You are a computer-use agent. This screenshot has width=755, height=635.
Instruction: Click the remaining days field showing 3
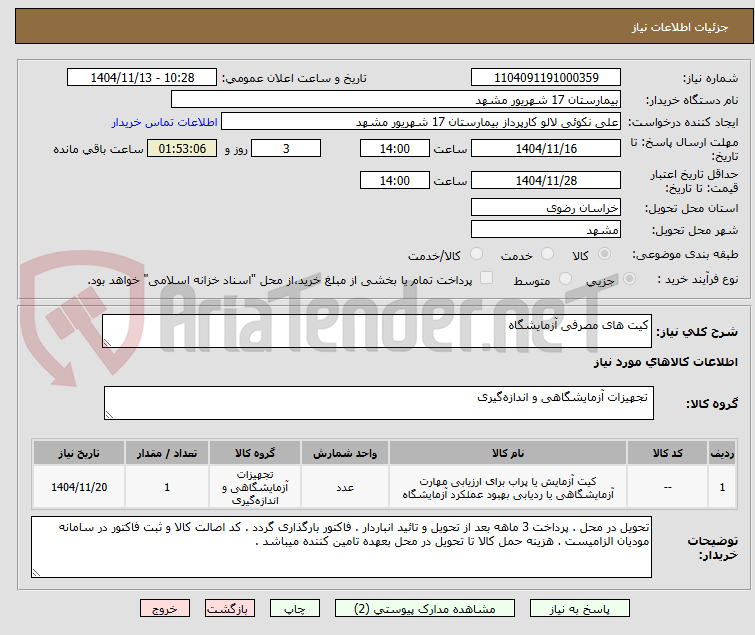[x=286, y=148]
